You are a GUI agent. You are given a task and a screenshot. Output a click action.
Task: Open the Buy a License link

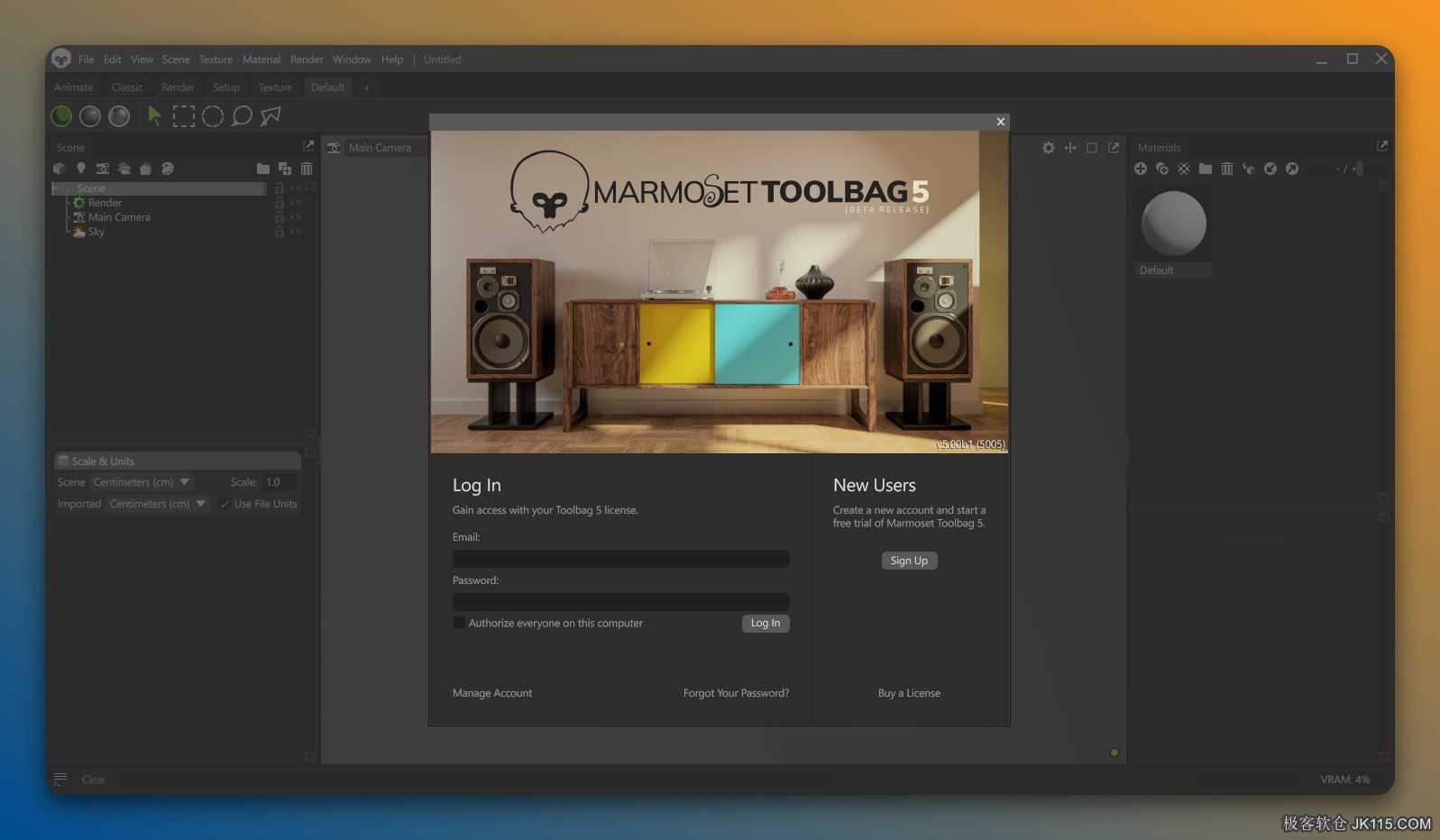[x=909, y=693]
